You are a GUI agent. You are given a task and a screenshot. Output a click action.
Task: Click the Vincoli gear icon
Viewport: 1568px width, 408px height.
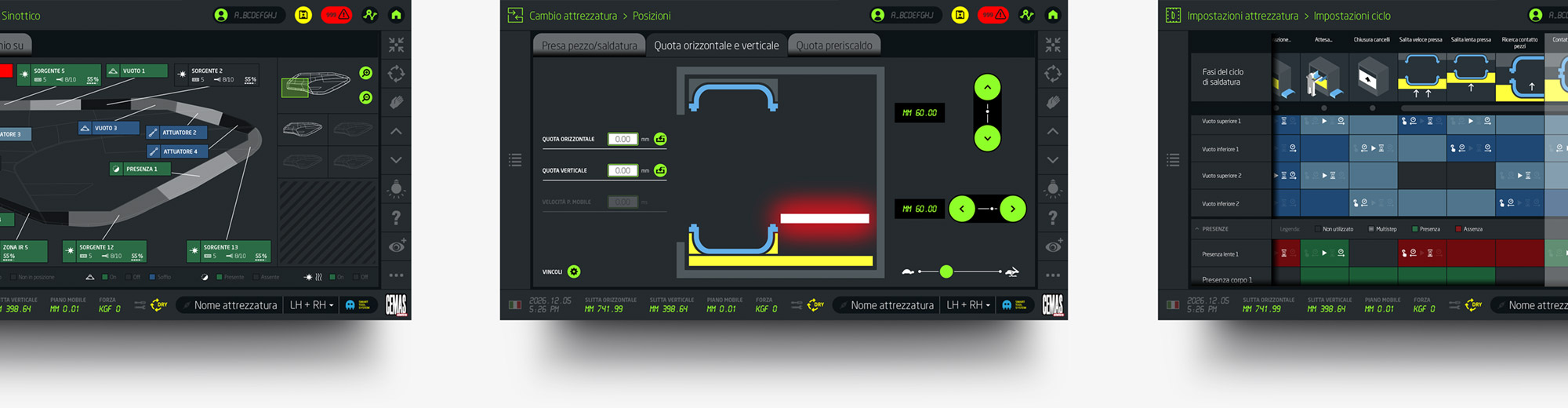pos(574,272)
